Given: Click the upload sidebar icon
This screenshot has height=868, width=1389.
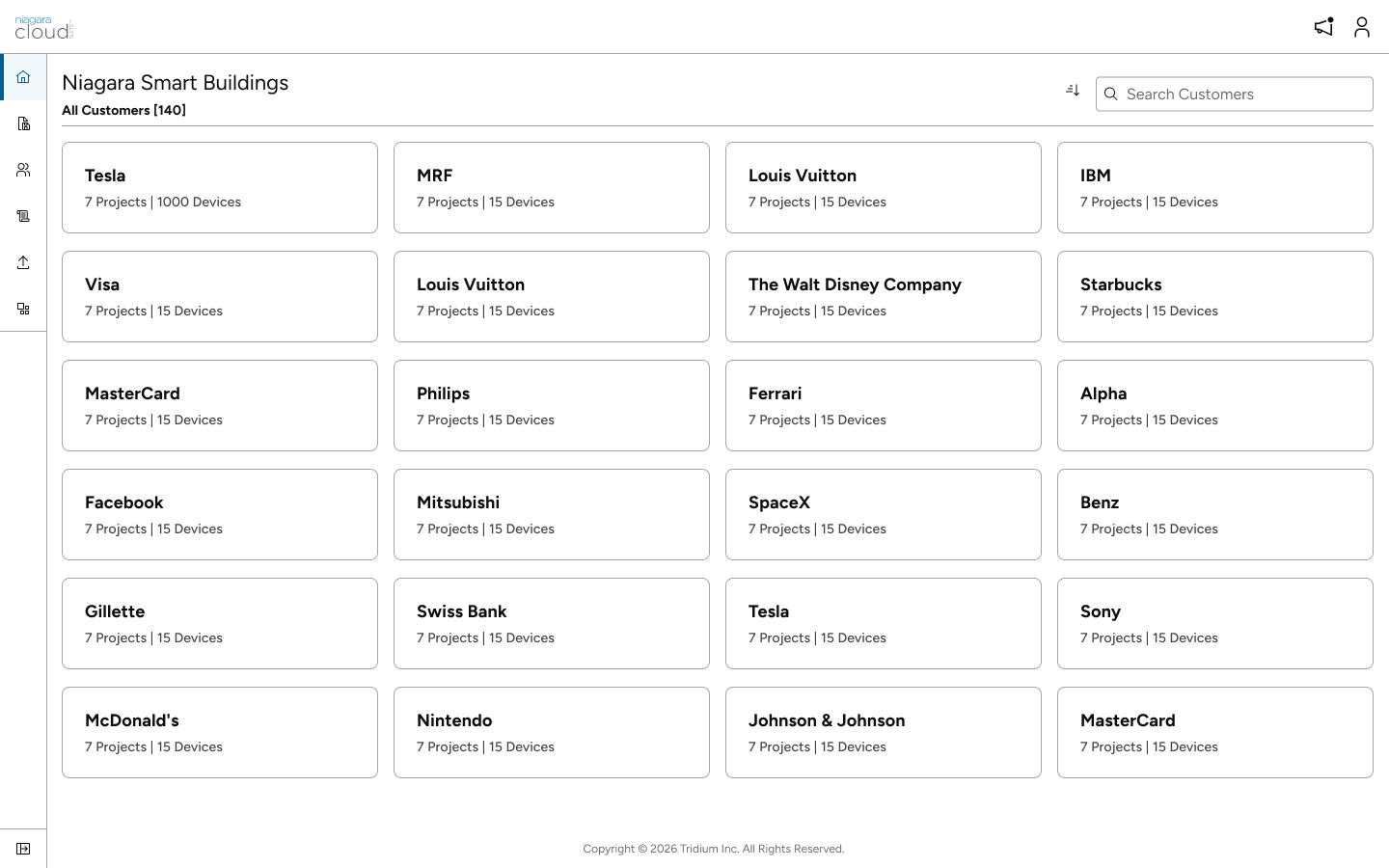Looking at the screenshot, I should [23, 262].
